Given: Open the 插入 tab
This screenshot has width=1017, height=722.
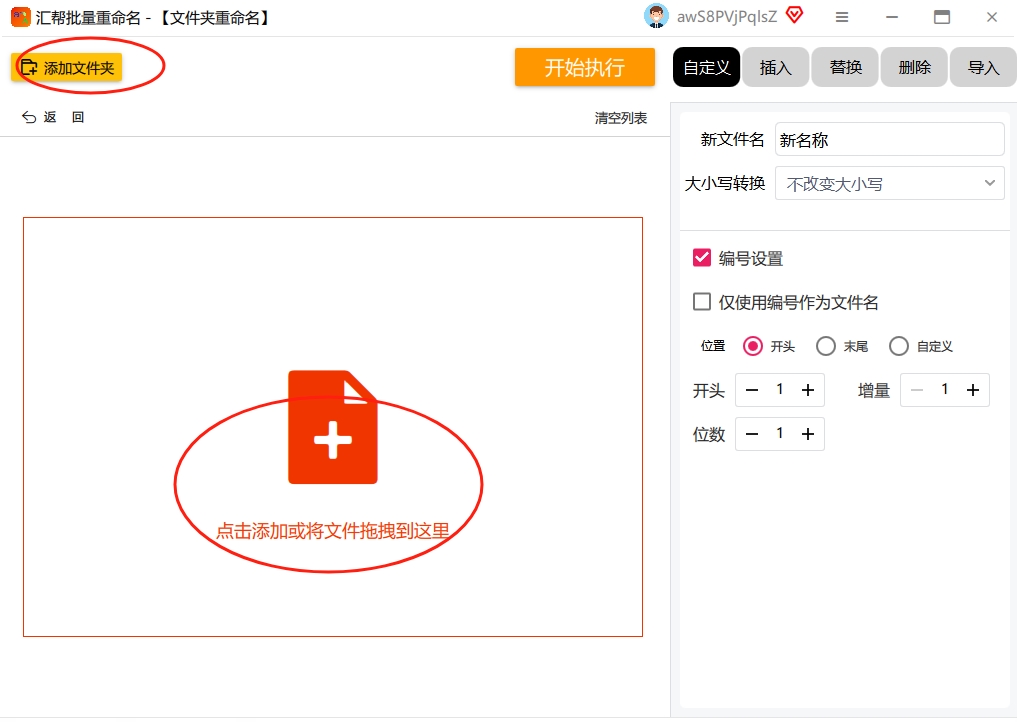Looking at the screenshot, I should click(776, 67).
